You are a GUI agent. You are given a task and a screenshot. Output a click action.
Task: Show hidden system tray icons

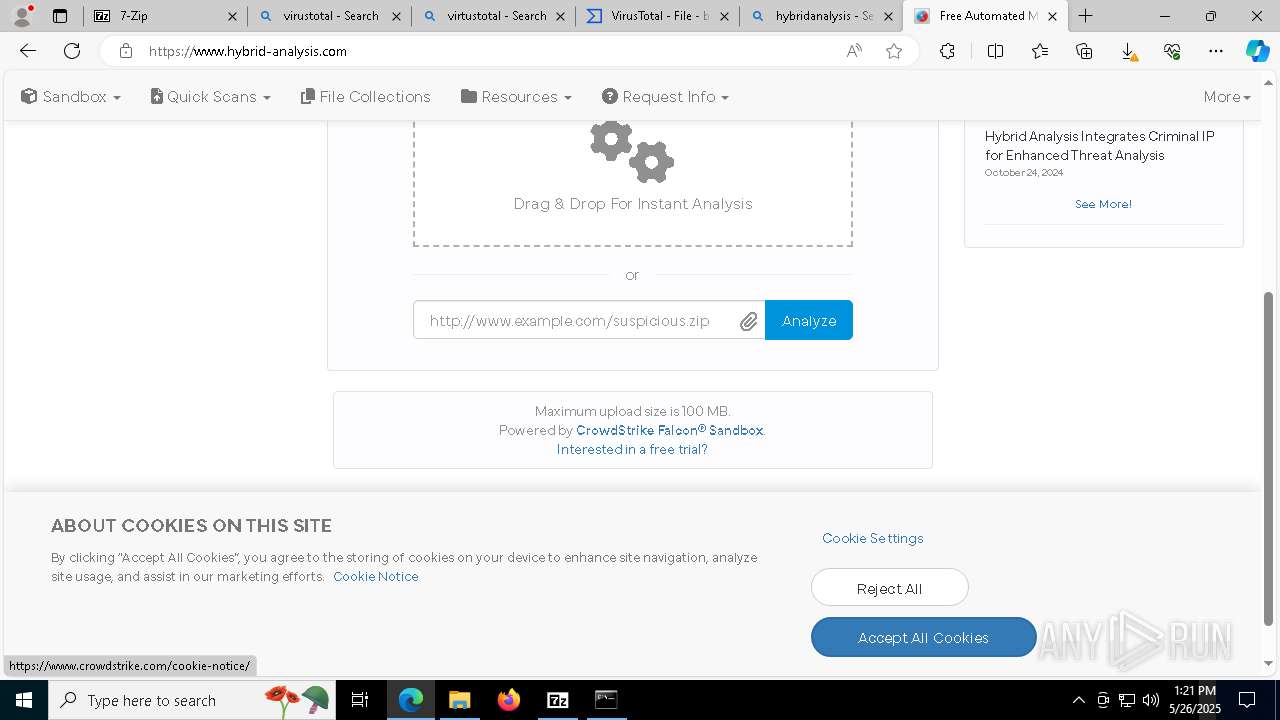[1078, 700]
